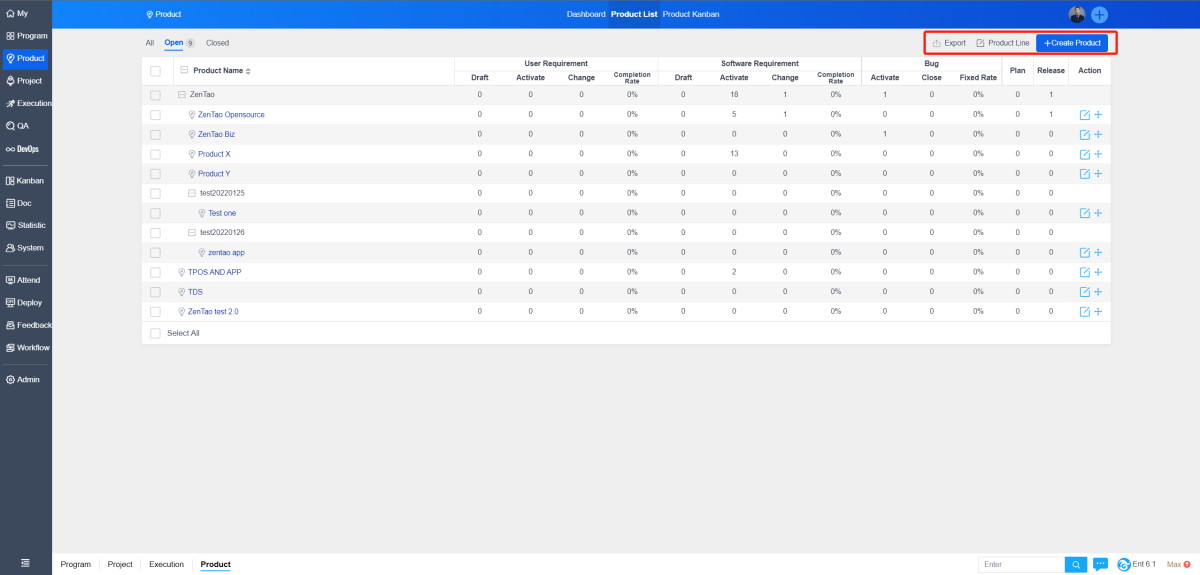Viewport: 1200px width, 575px height.
Task: Focus the search input field at bottom
Action: click(x=1021, y=565)
